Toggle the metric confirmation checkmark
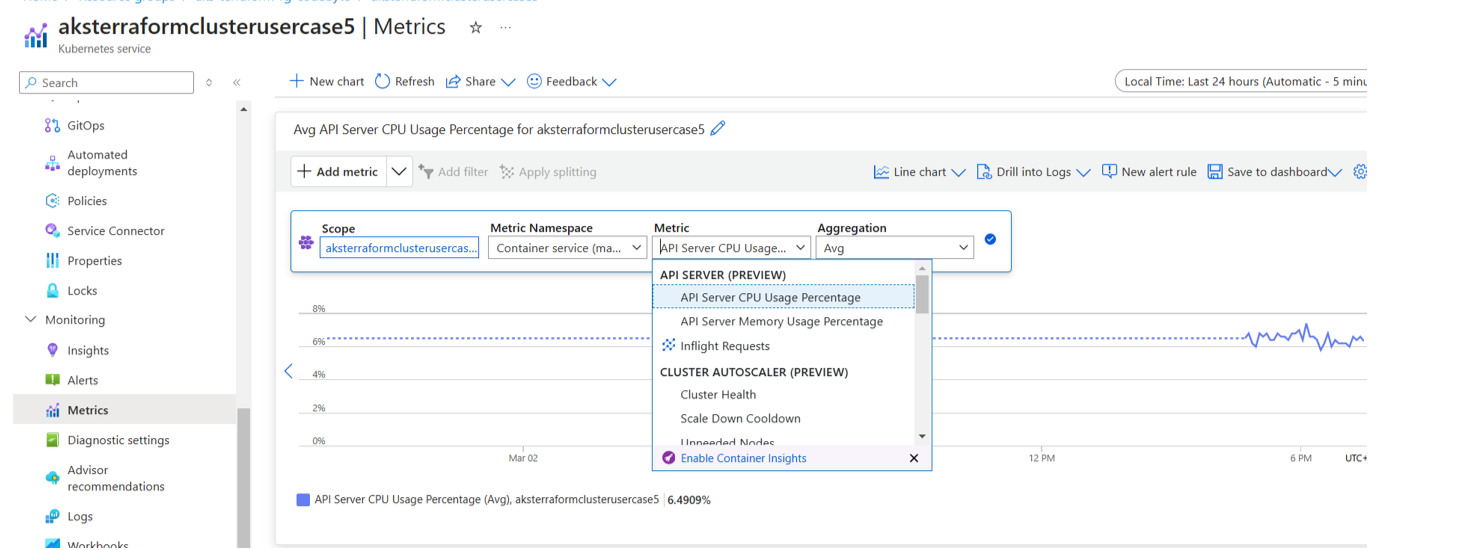 point(990,239)
